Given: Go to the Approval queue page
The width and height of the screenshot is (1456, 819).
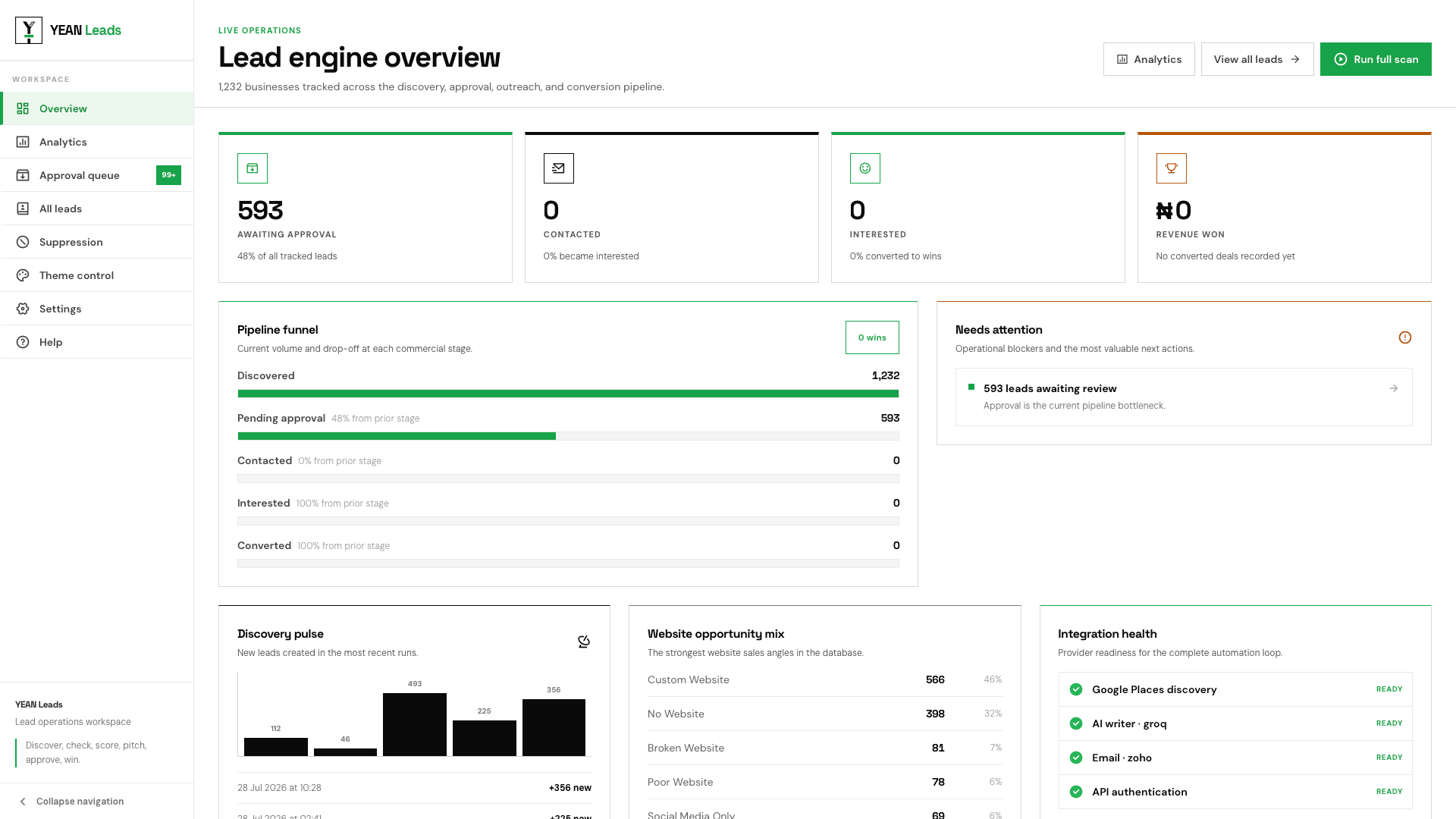Looking at the screenshot, I should click(97, 175).
